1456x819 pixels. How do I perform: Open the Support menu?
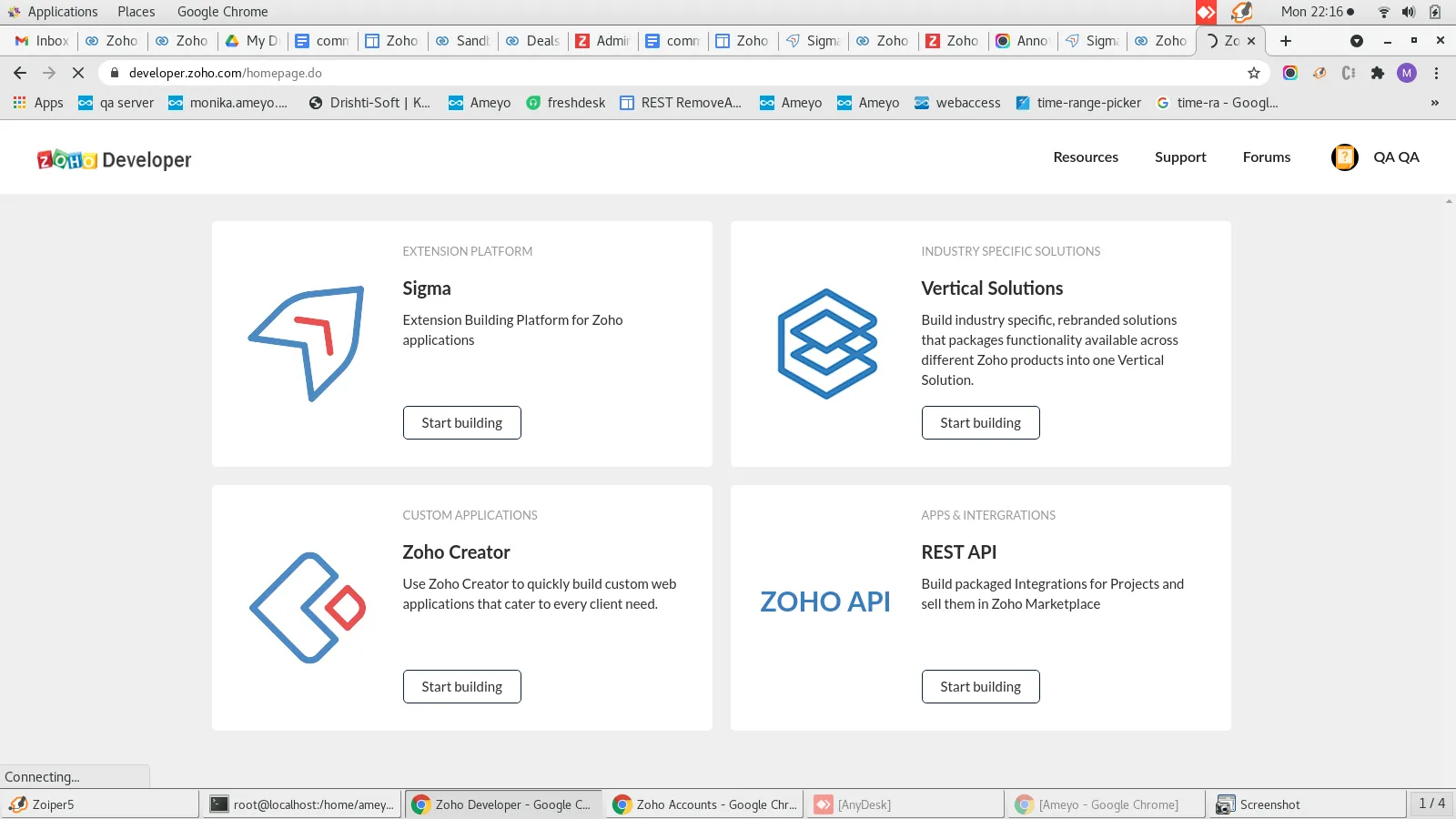pyautogui.click(x=1180, y=157)
